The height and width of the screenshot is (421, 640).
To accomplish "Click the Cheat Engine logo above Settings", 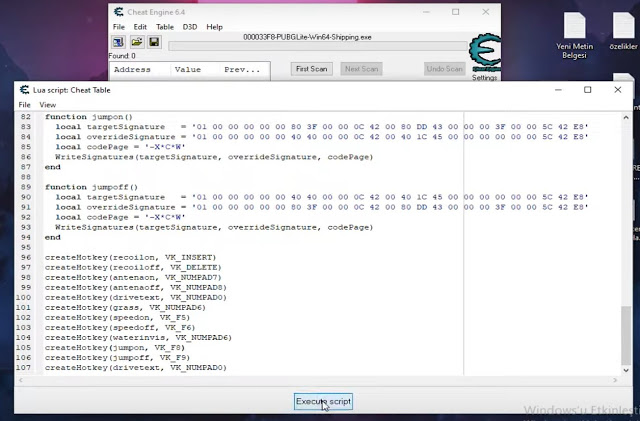I will pos(485,53).
